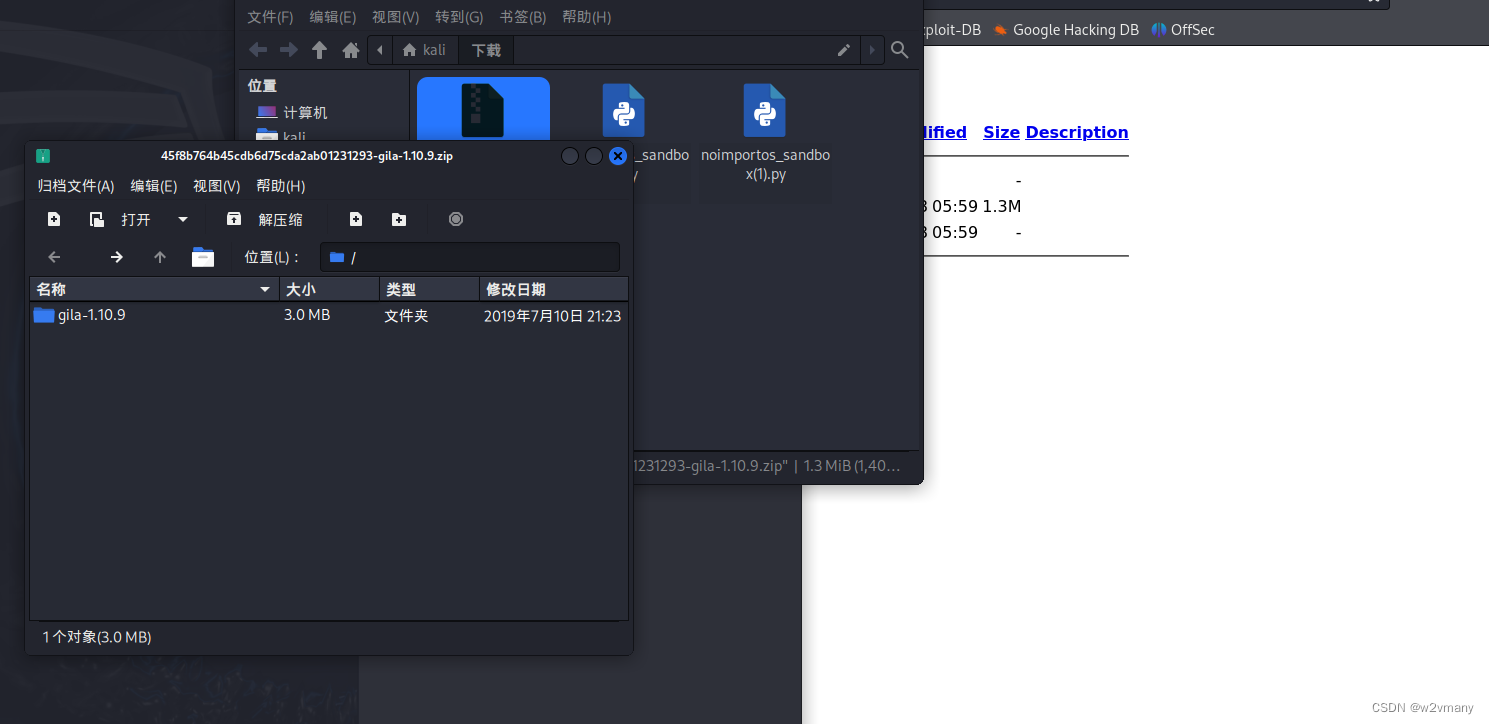Screen dimensions: 1489x724
Task: Close the archive manager window
Action: (618, 156)
